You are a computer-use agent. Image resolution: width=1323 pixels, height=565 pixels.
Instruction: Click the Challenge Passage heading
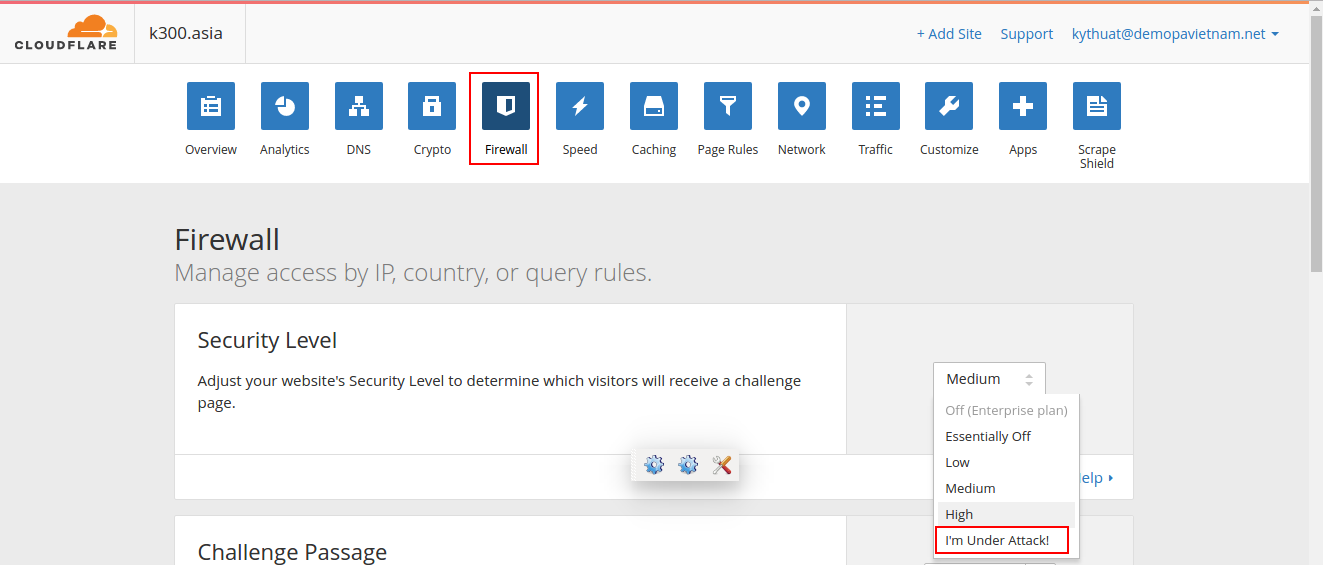pos(292,552)
